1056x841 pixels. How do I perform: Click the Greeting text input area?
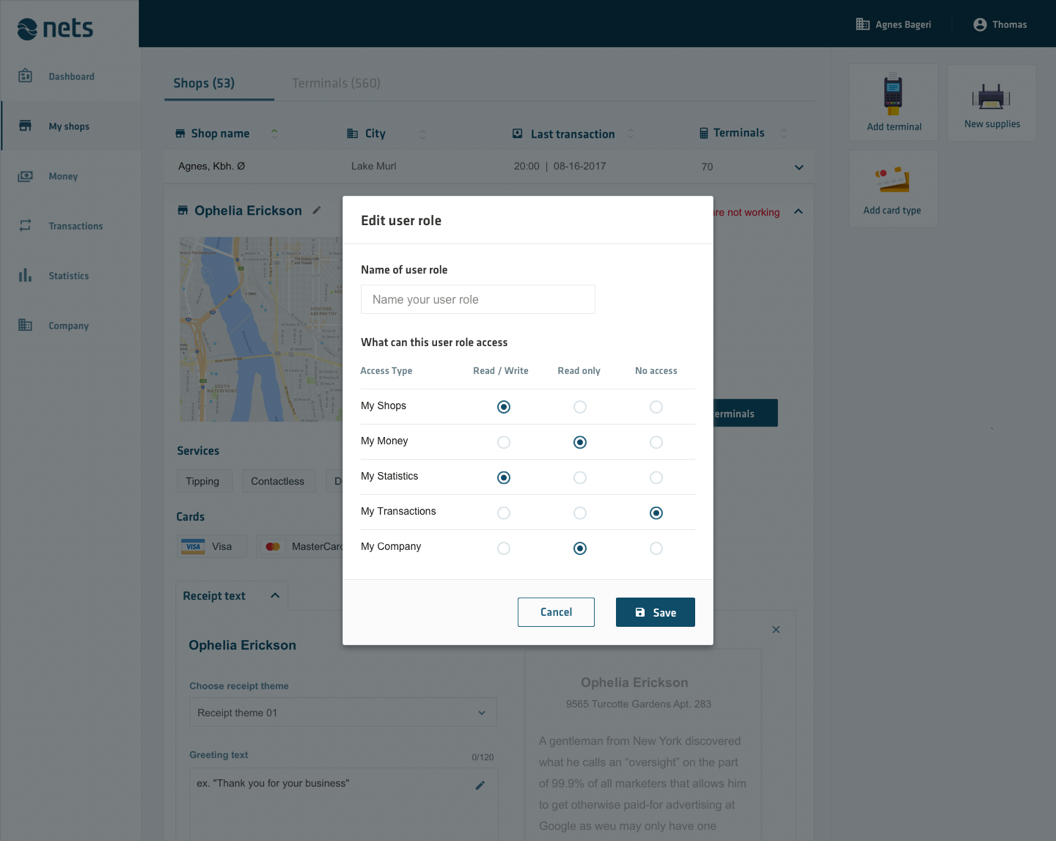(x=343, y=803)
